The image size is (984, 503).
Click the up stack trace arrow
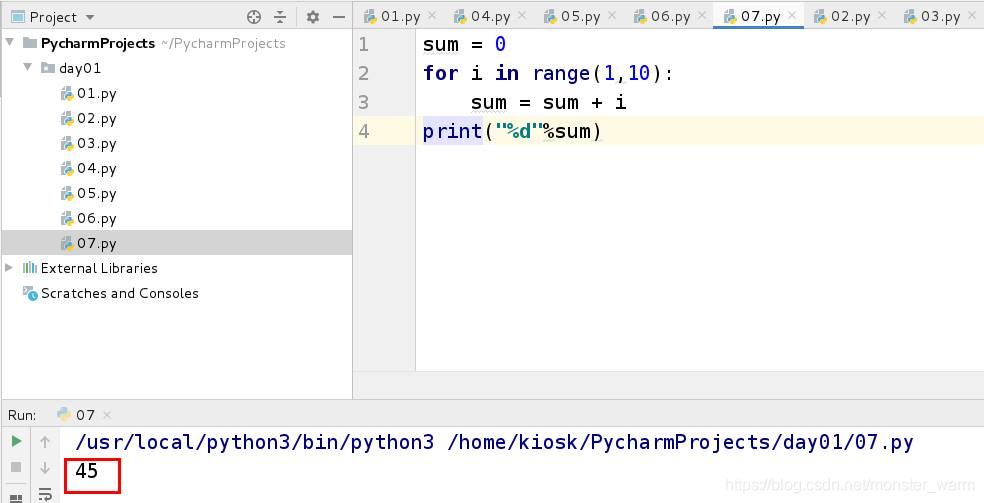coord(45,442)
